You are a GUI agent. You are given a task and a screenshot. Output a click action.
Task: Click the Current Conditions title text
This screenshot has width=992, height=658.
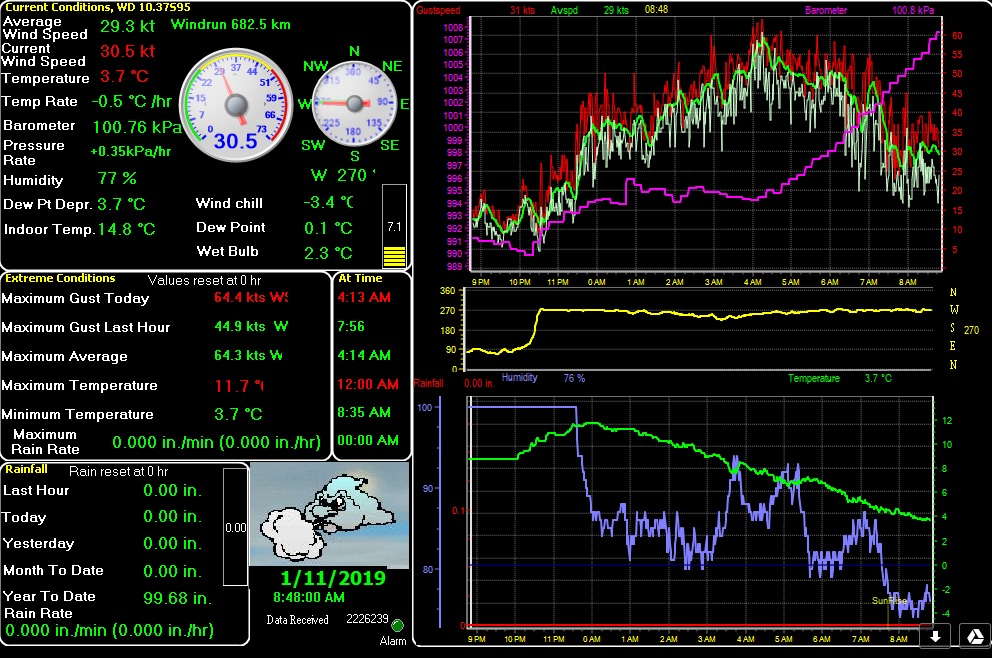click(97, 7)
